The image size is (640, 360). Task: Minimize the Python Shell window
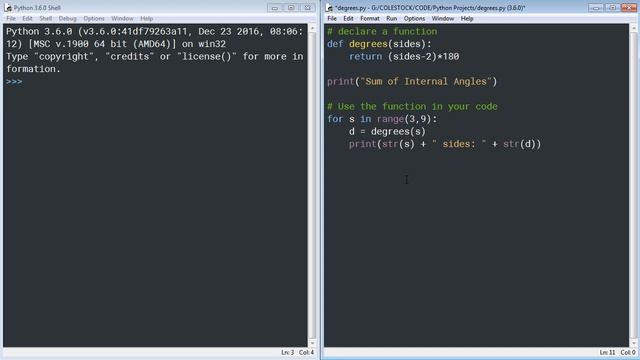pyautogui.click(x=275, y=7)
